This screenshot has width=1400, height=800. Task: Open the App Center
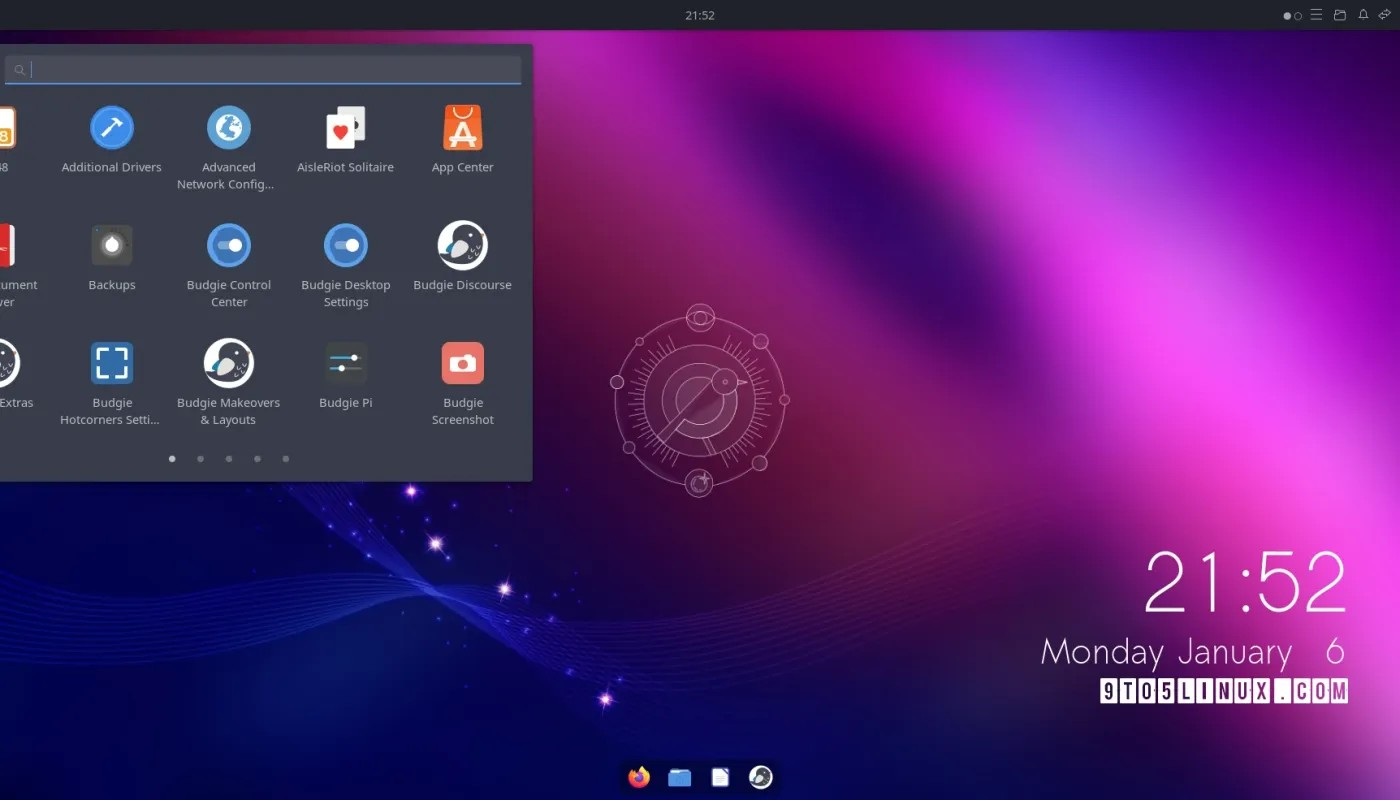coord(462,128)
